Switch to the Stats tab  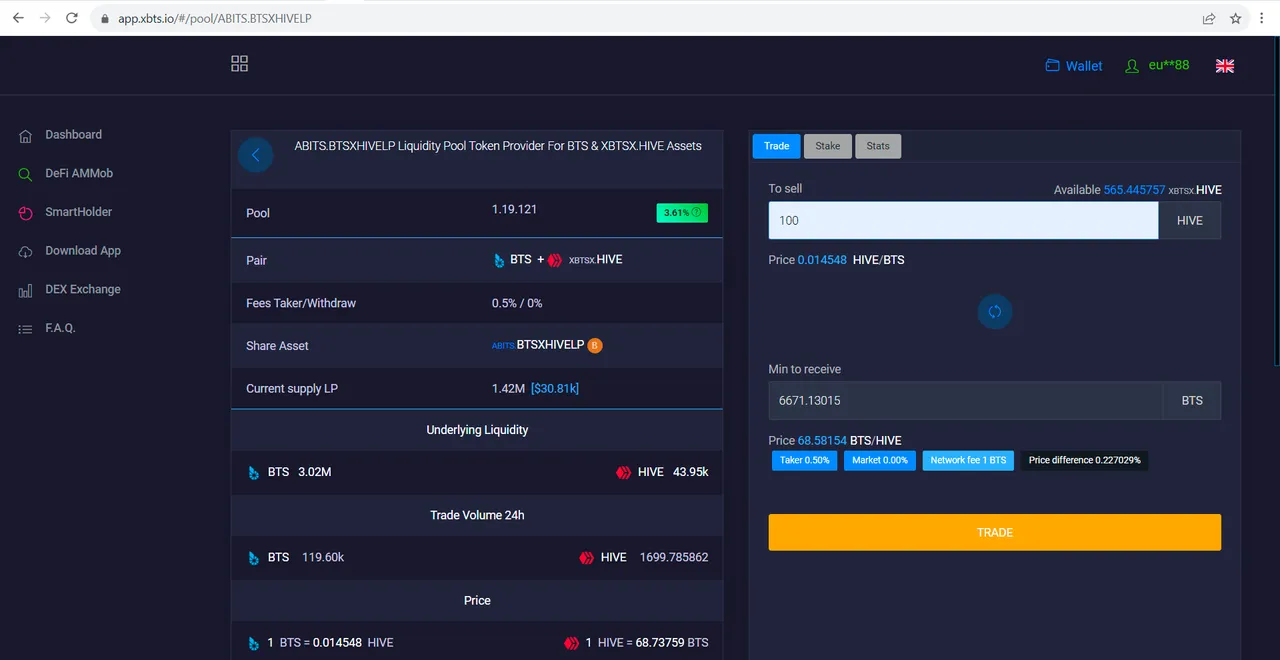point(878,146)
